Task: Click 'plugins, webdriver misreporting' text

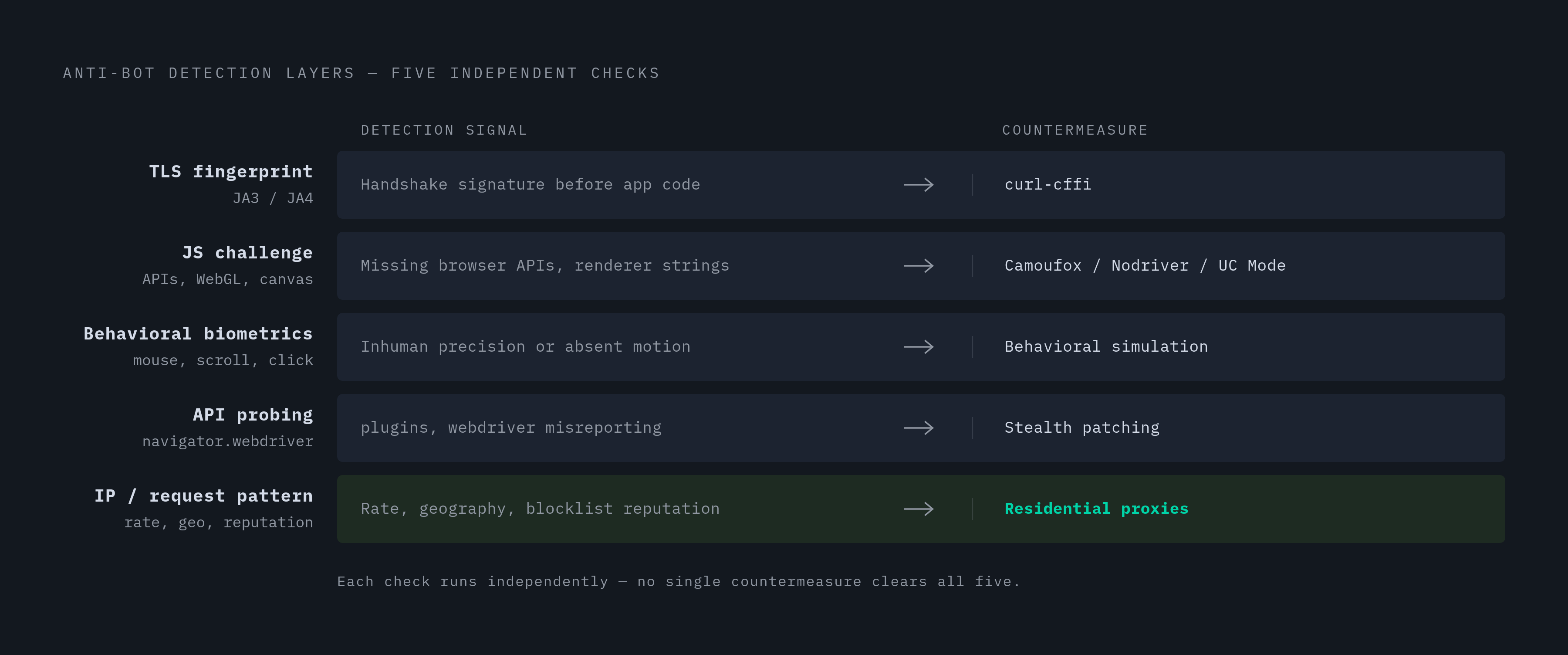Action: 511,428
